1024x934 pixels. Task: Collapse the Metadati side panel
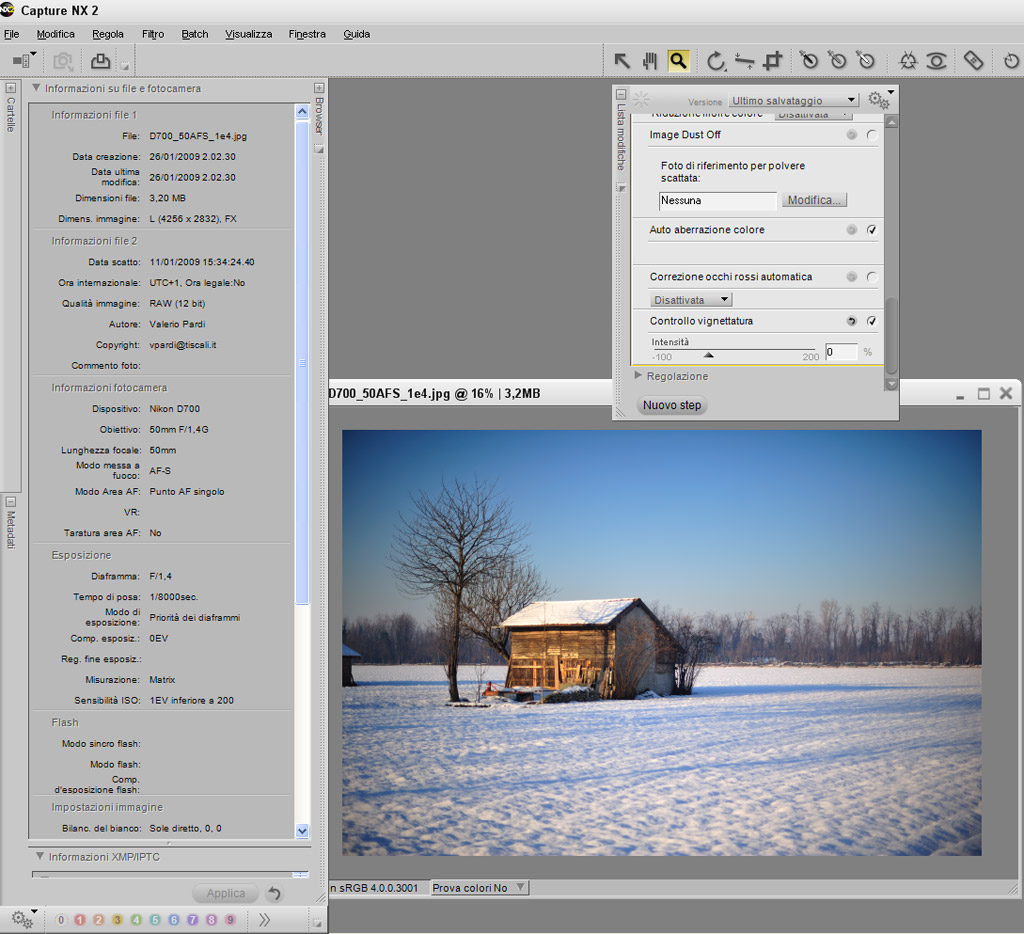pyautogui.click(x=10, y=502)
